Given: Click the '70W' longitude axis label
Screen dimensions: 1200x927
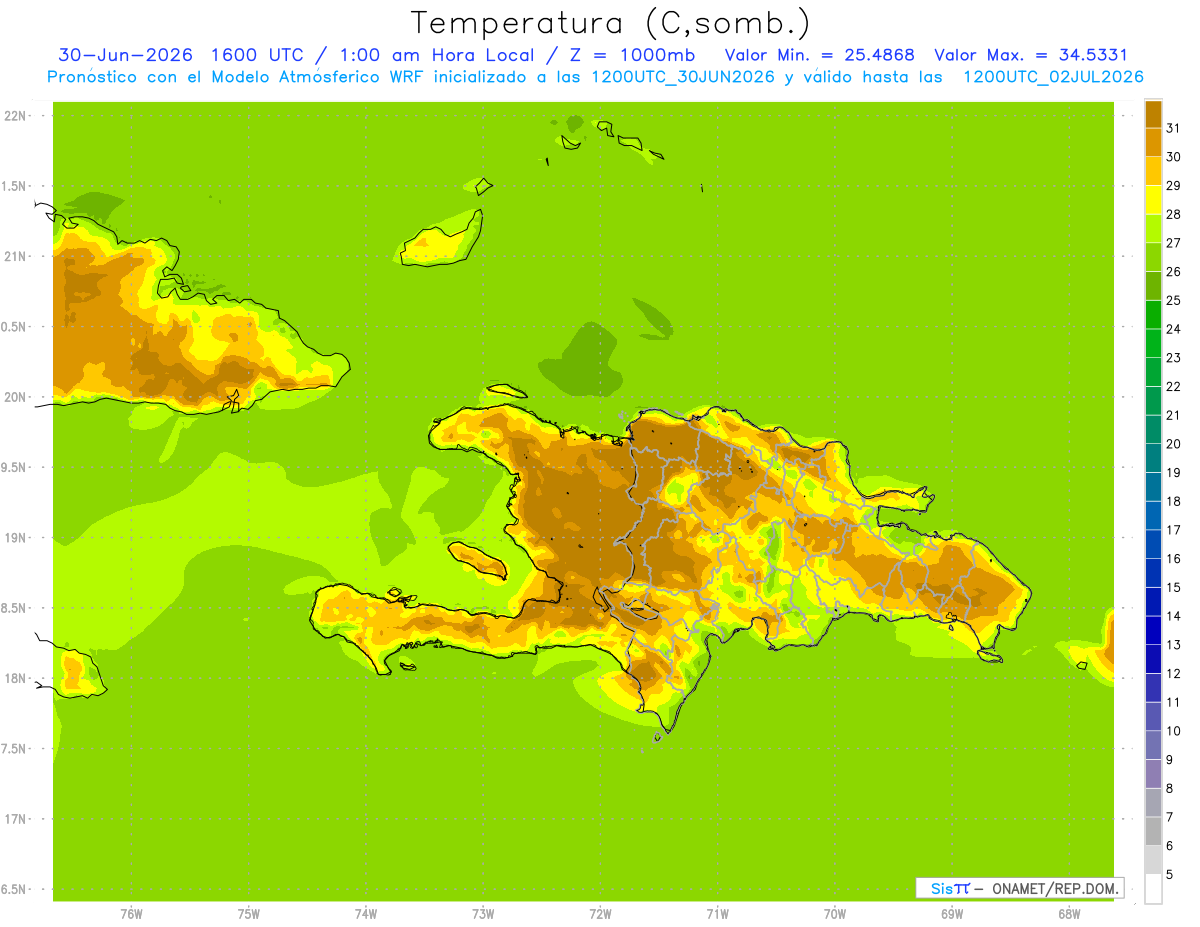Looking at the screenshot, I should (835, 914).
